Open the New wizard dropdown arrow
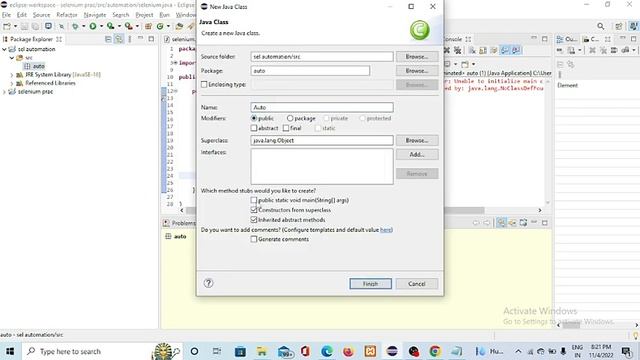Viewport: 640px width, 360px height. tap(15, 26)
